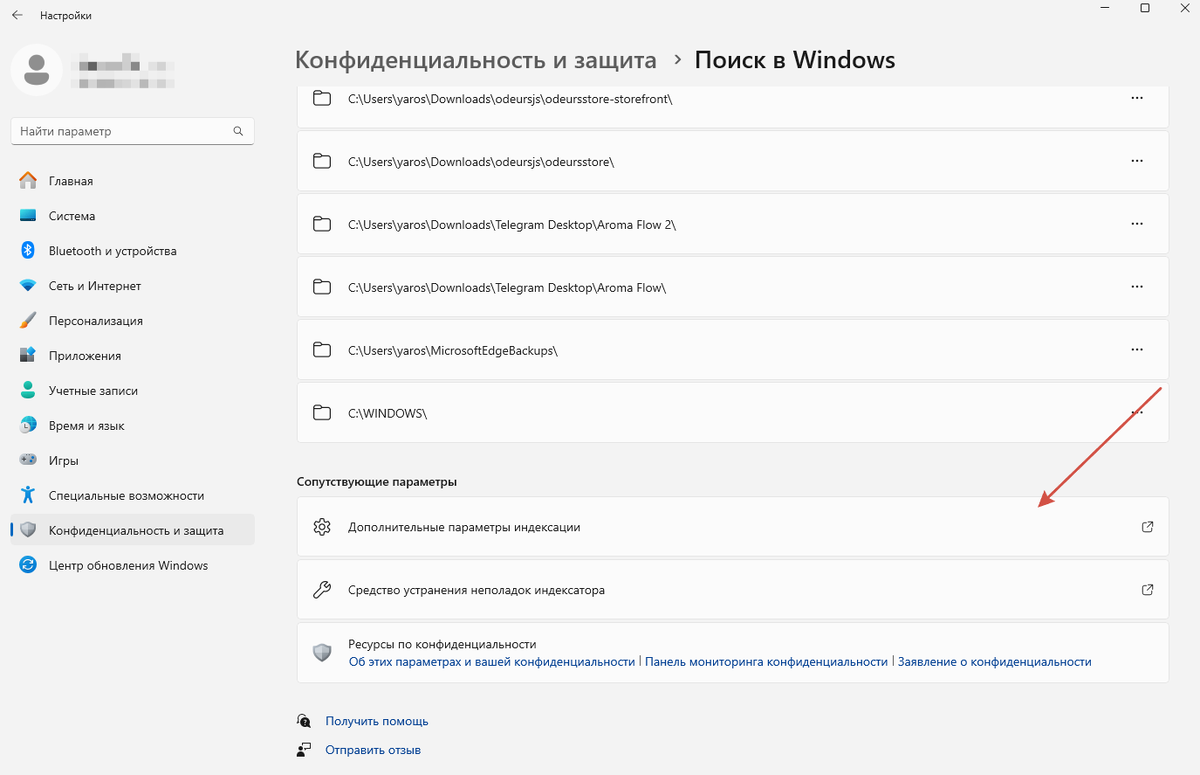Click the folder icon for odeursstore-storefront
Screen dimensions: 1200x775
coord(322,99)
